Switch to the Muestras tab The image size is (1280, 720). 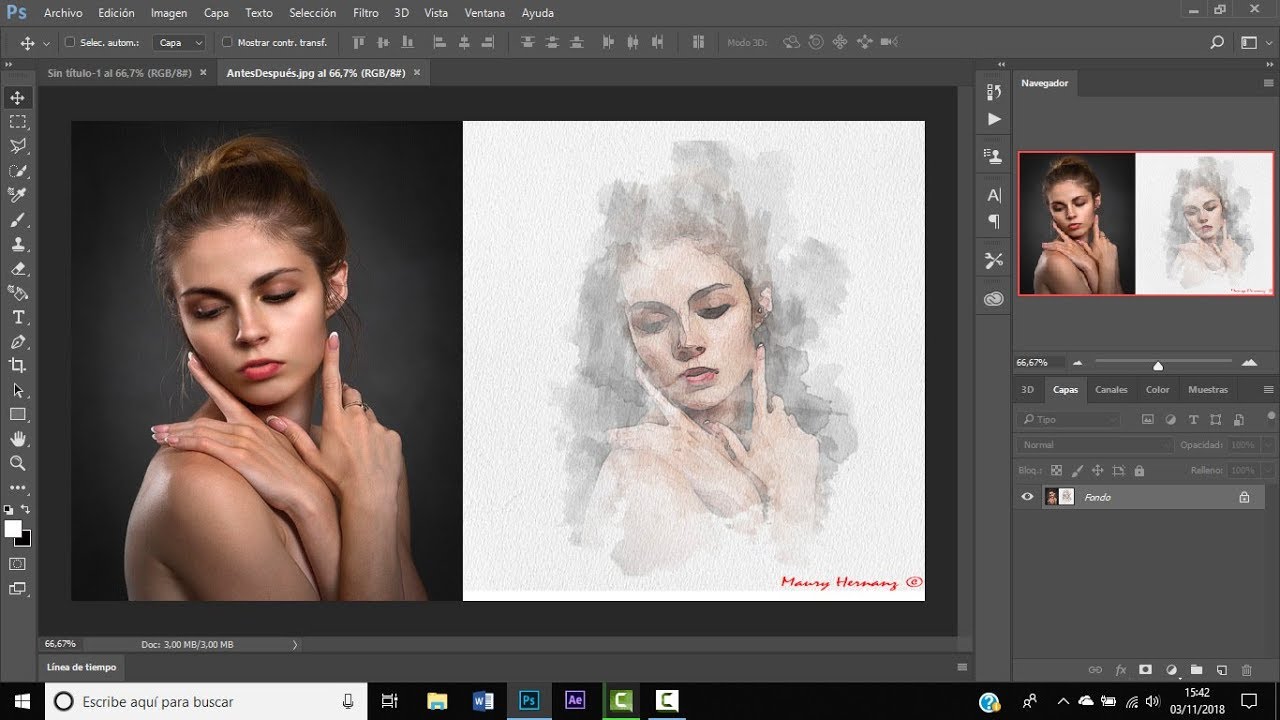pyautogui.click(x=1208, y=390)
